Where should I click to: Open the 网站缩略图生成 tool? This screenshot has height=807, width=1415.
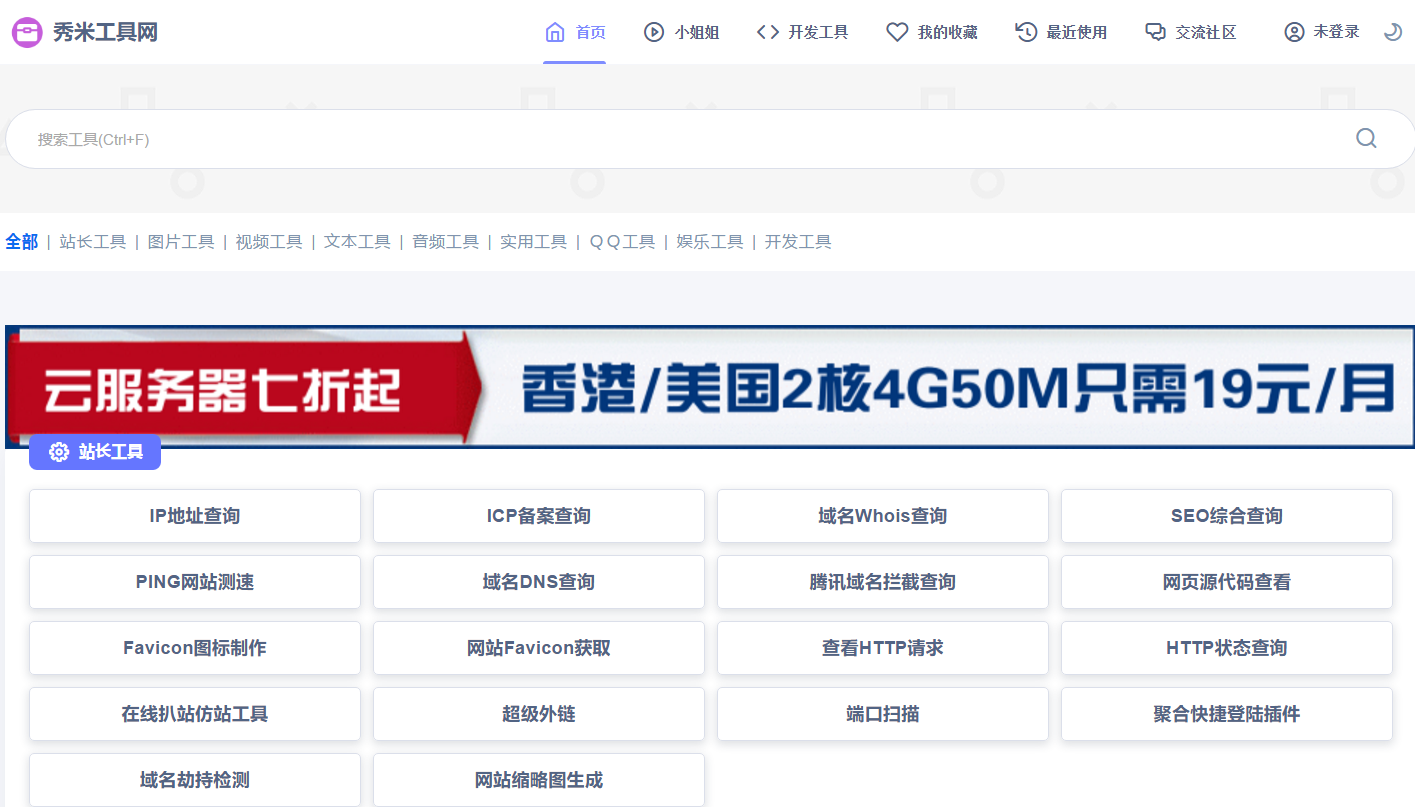click(x=539, y=780)
